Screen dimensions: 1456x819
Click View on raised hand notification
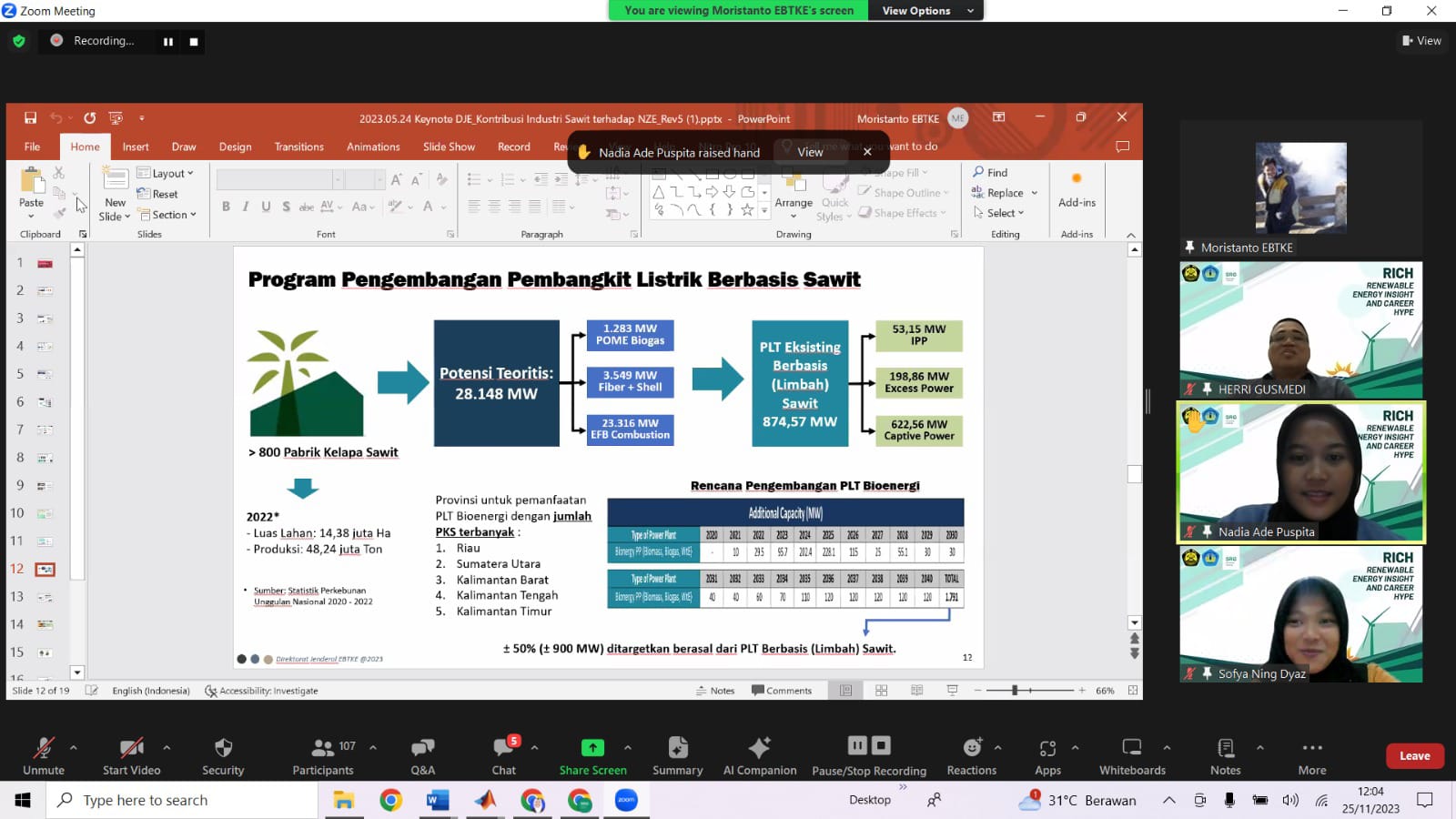point(810,152)
